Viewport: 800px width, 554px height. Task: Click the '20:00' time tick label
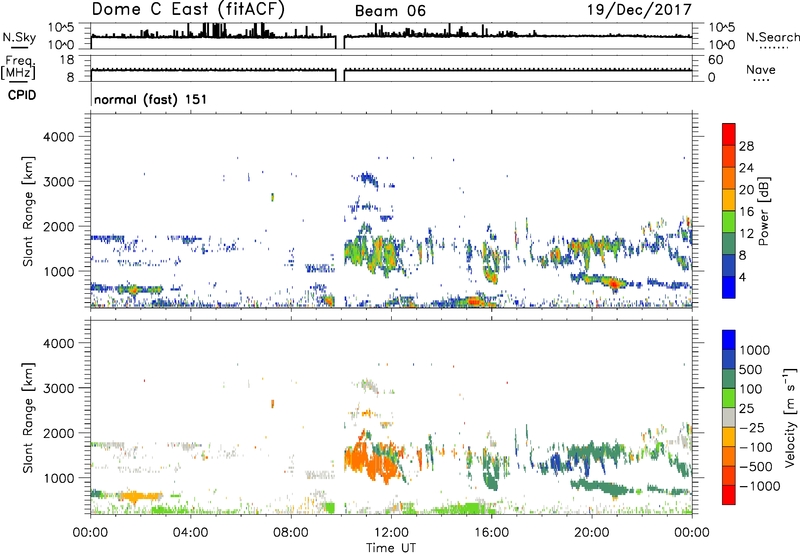pyautogui.click(x=592, y=533)
